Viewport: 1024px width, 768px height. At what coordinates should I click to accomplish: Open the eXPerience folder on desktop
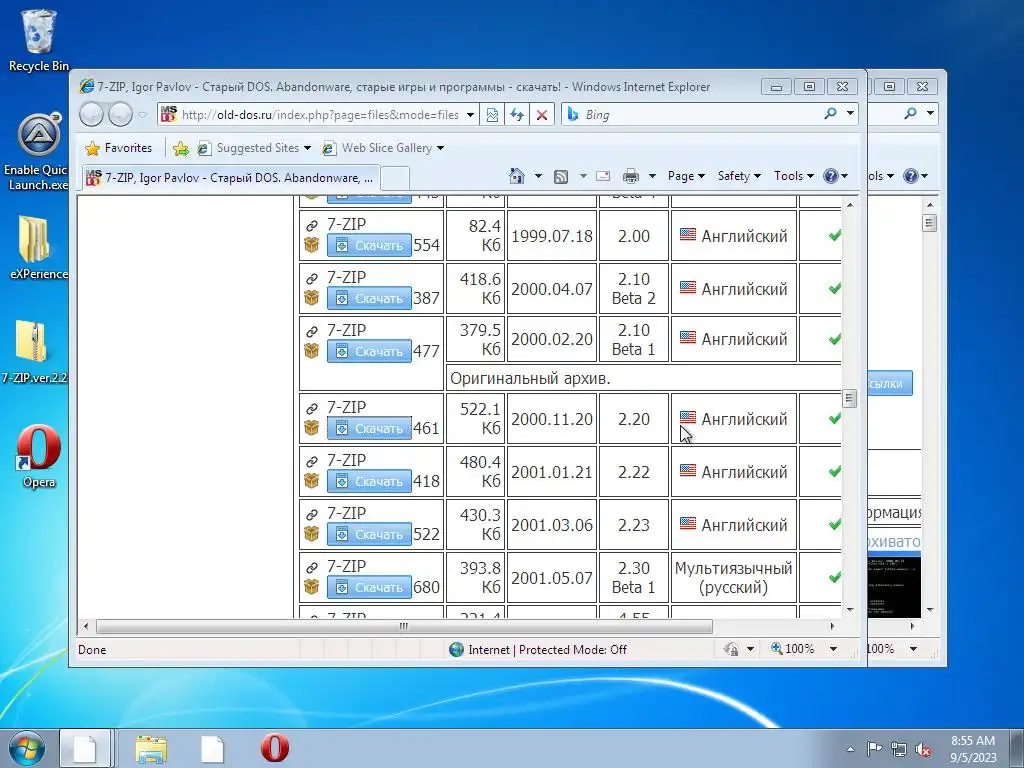pyautogui.click(x=38, y=247)
